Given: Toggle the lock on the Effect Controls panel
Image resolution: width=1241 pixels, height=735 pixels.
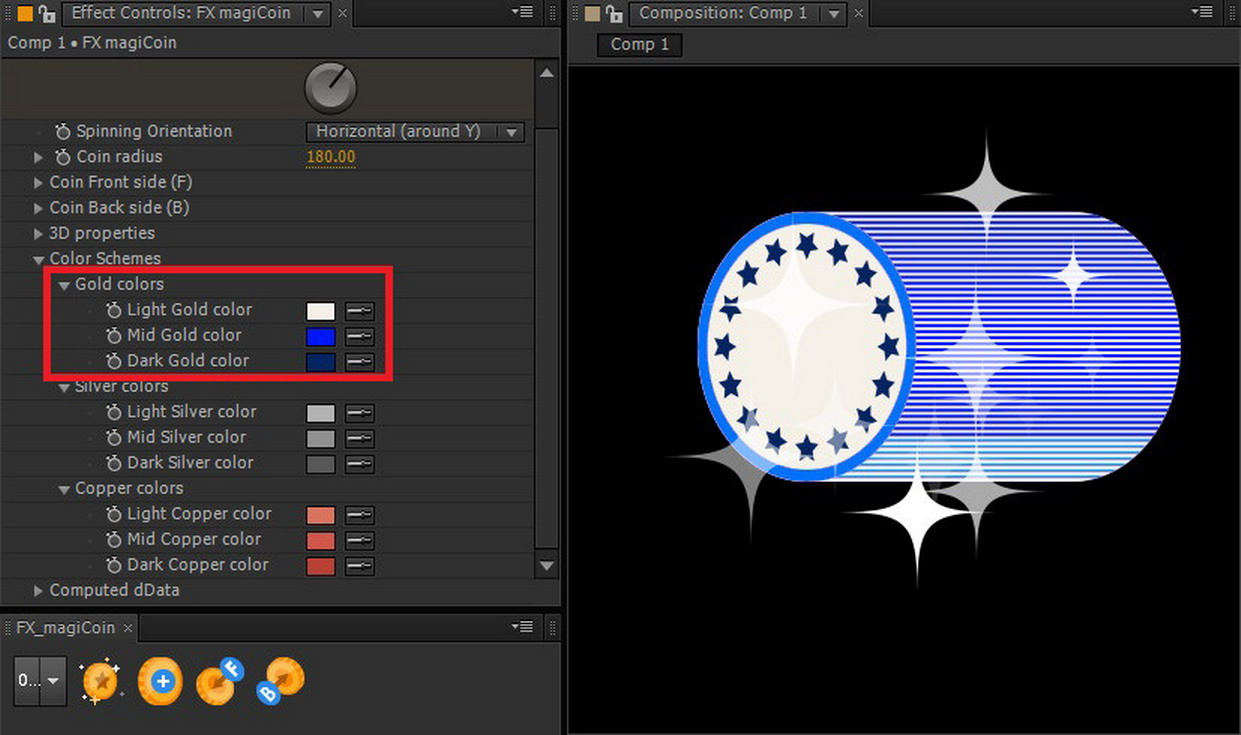Looking at the screenshot, I should point(46,12).
